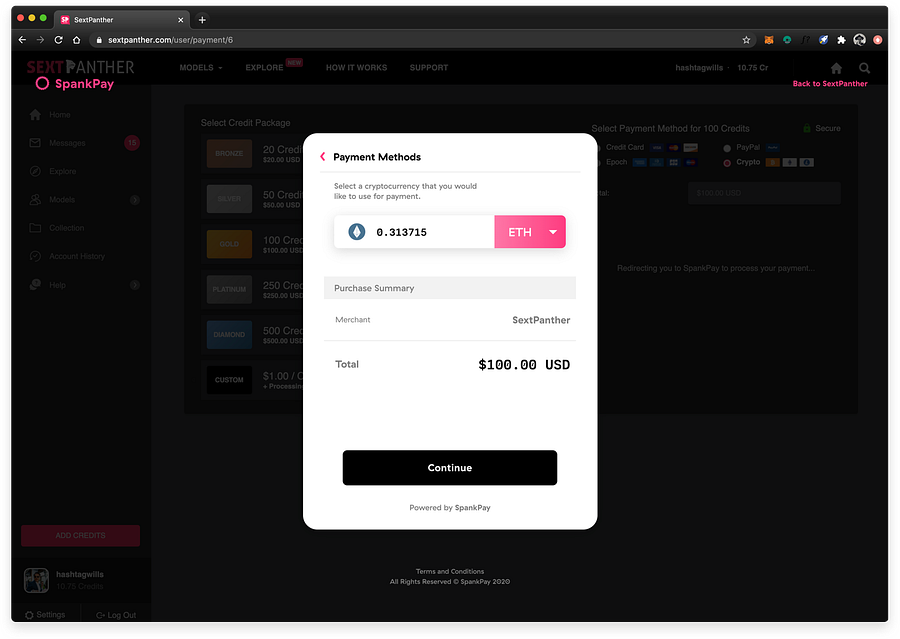
Task: Click the Add Credits button
Action: coord(80,535)
